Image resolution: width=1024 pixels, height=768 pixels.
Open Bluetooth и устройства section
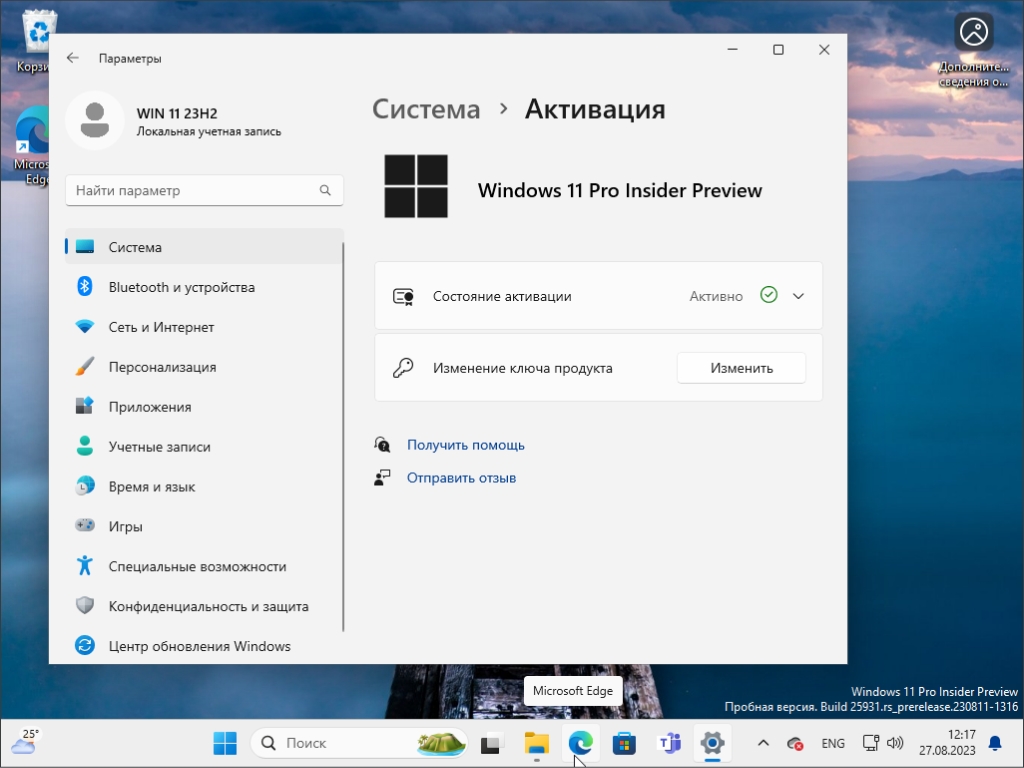click(x=204, y=287)
